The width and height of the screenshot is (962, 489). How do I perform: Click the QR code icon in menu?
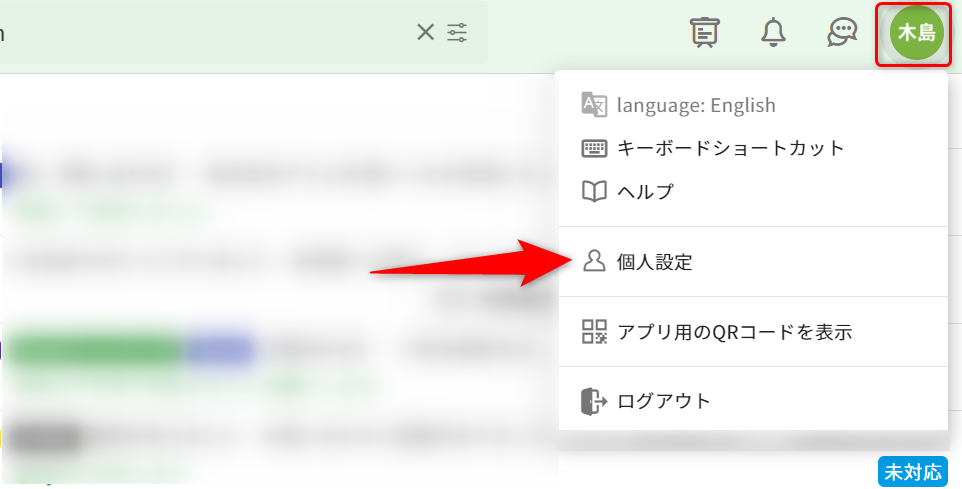coord(594,332)
